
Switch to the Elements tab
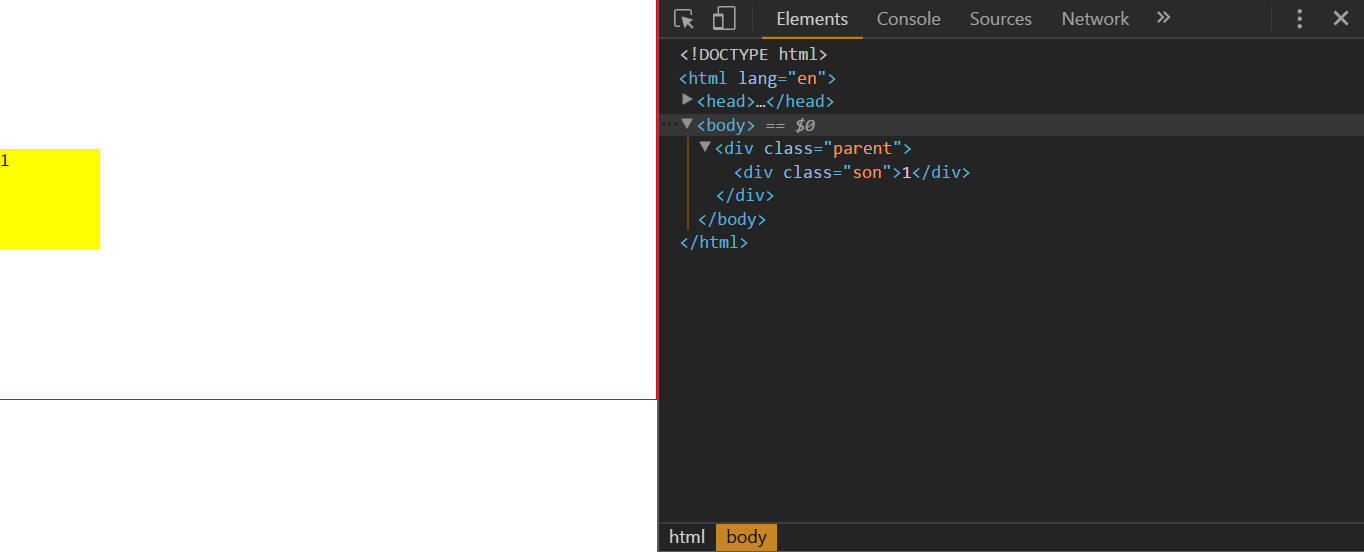click(812, 19)
